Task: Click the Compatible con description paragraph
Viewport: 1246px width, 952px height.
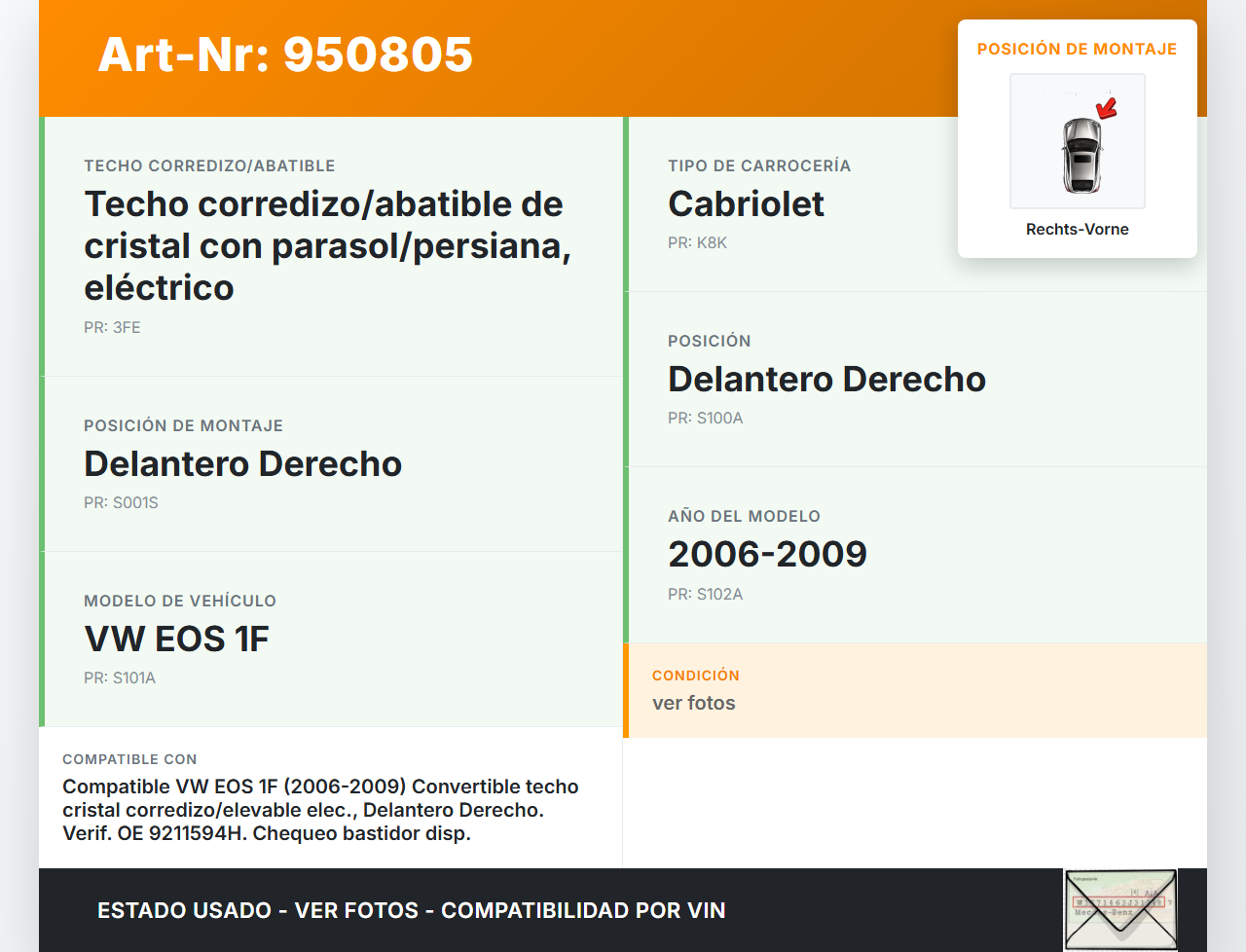Action: click(320, 809)
